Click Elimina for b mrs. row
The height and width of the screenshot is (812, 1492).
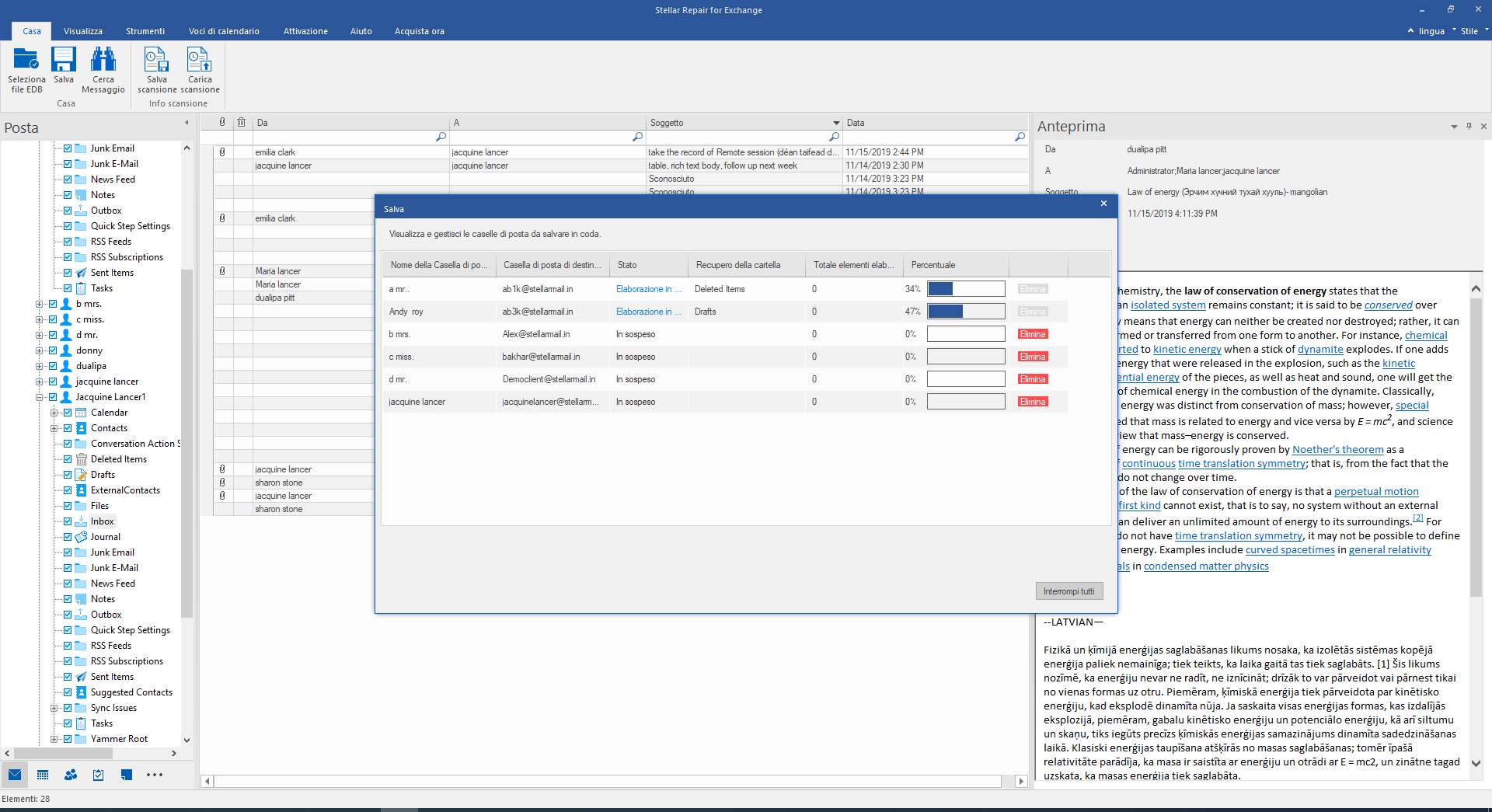(1033, 334)
